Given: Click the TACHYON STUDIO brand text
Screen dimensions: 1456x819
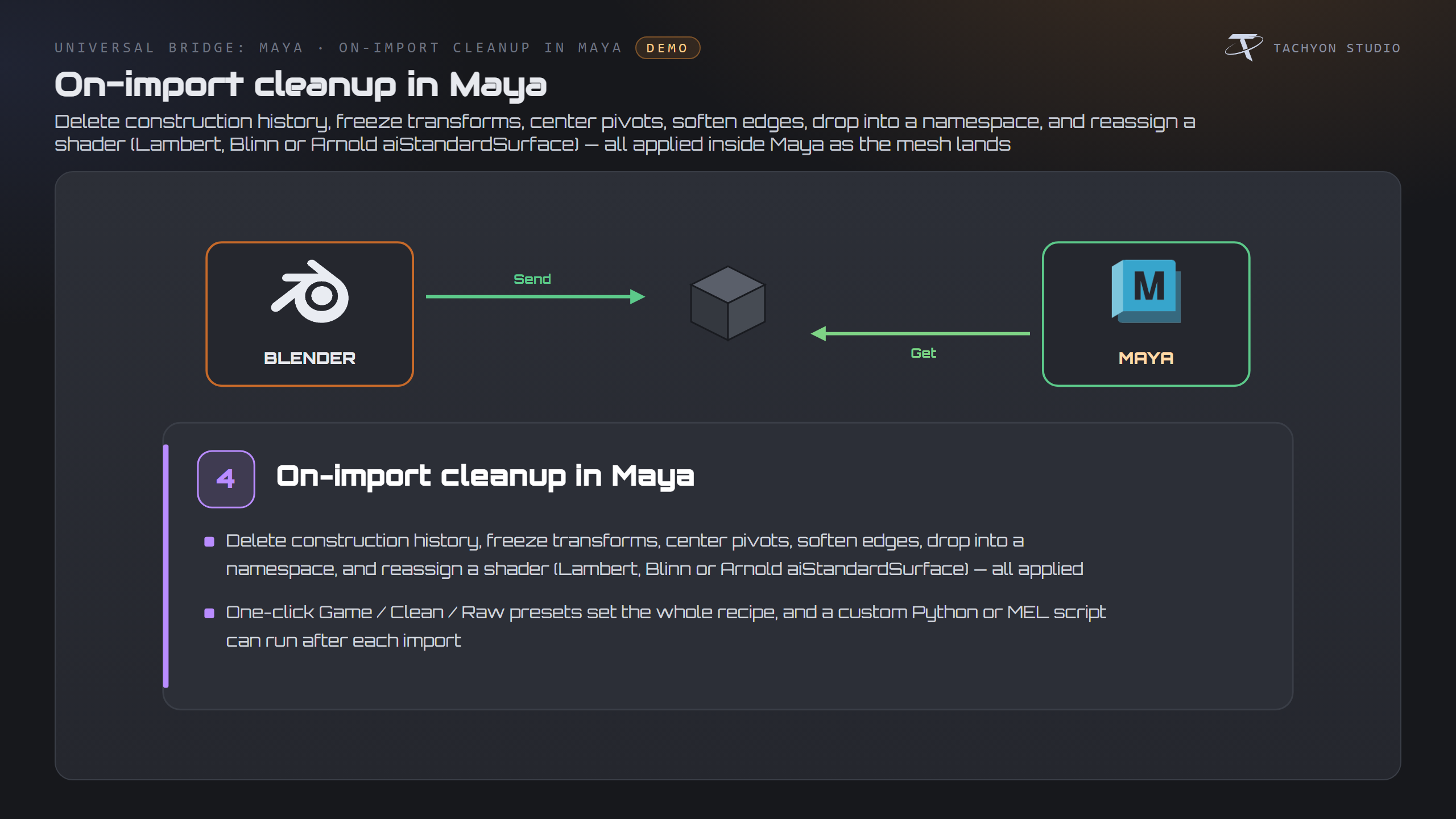Looking at the screenshot, I should pos(1337,48).
